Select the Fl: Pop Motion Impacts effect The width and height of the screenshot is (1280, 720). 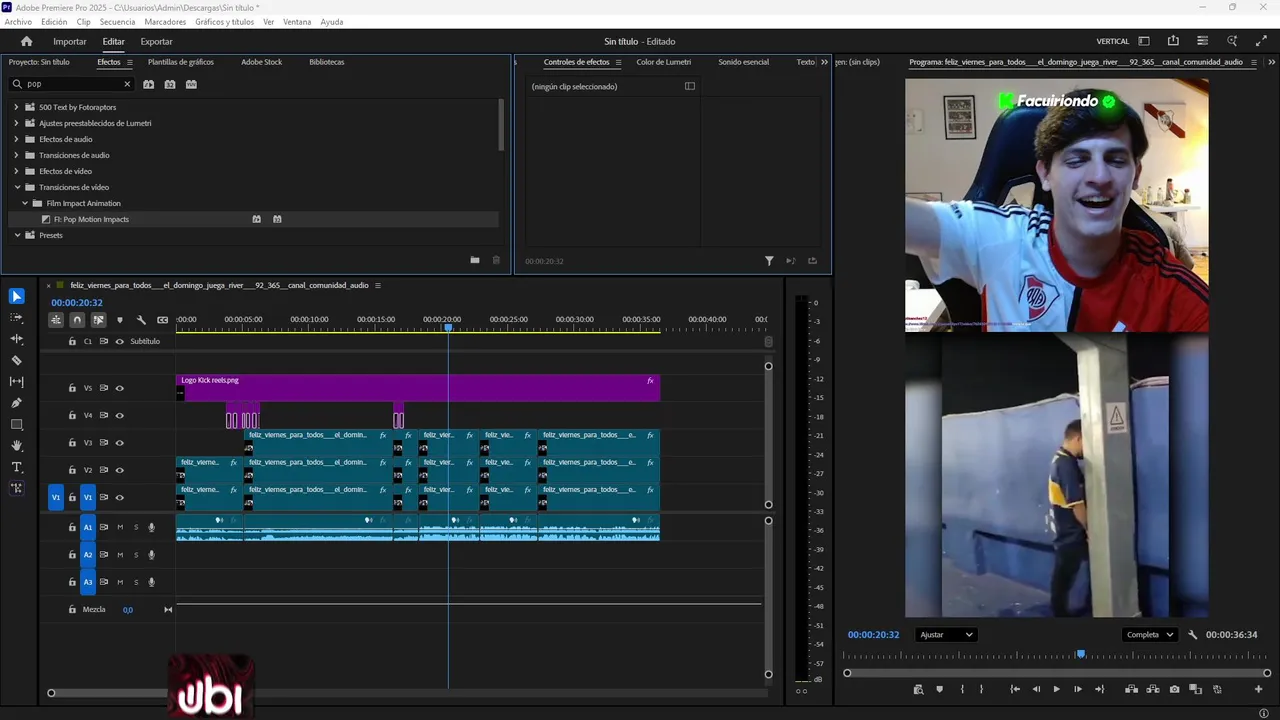91,219
